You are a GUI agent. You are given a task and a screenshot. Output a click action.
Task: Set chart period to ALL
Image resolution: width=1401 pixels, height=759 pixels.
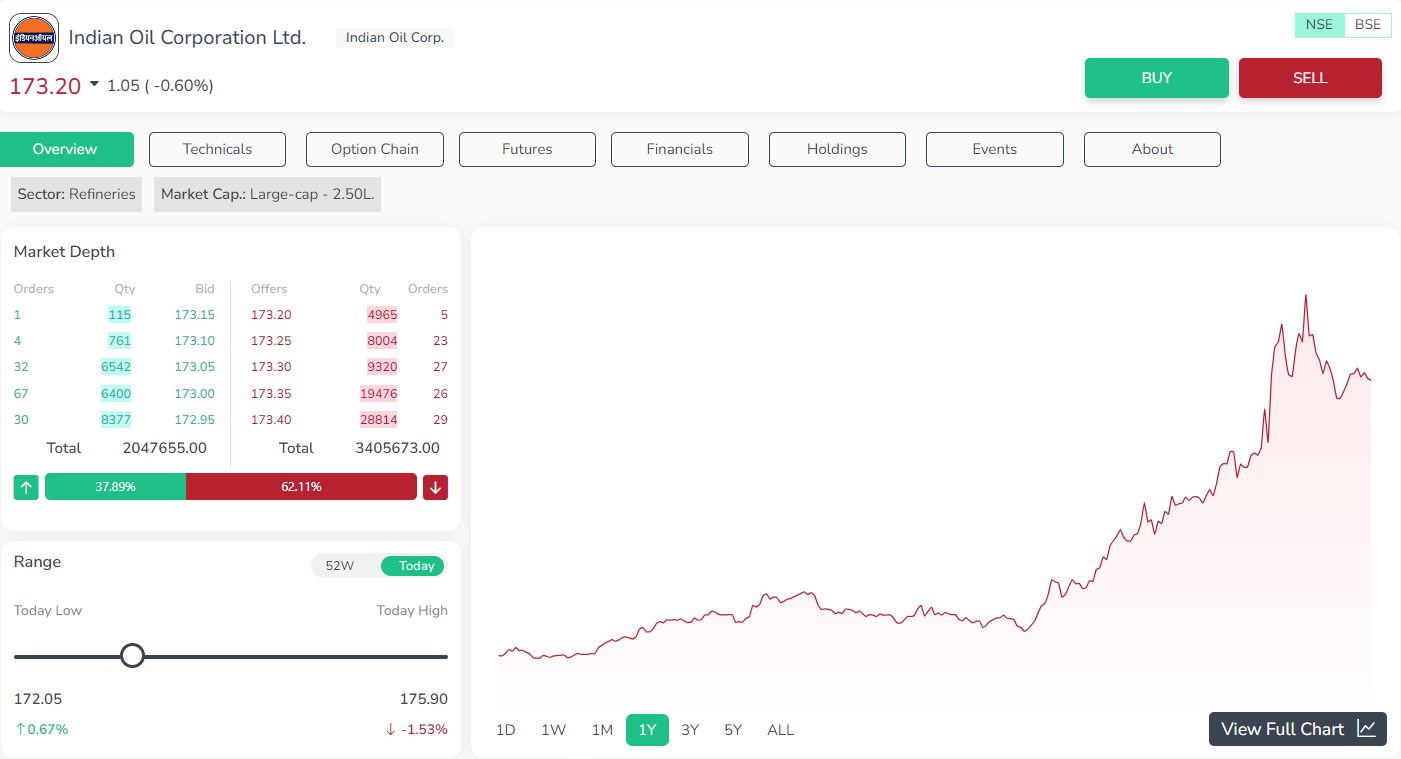pyautogui.click(x=780, y=730)
